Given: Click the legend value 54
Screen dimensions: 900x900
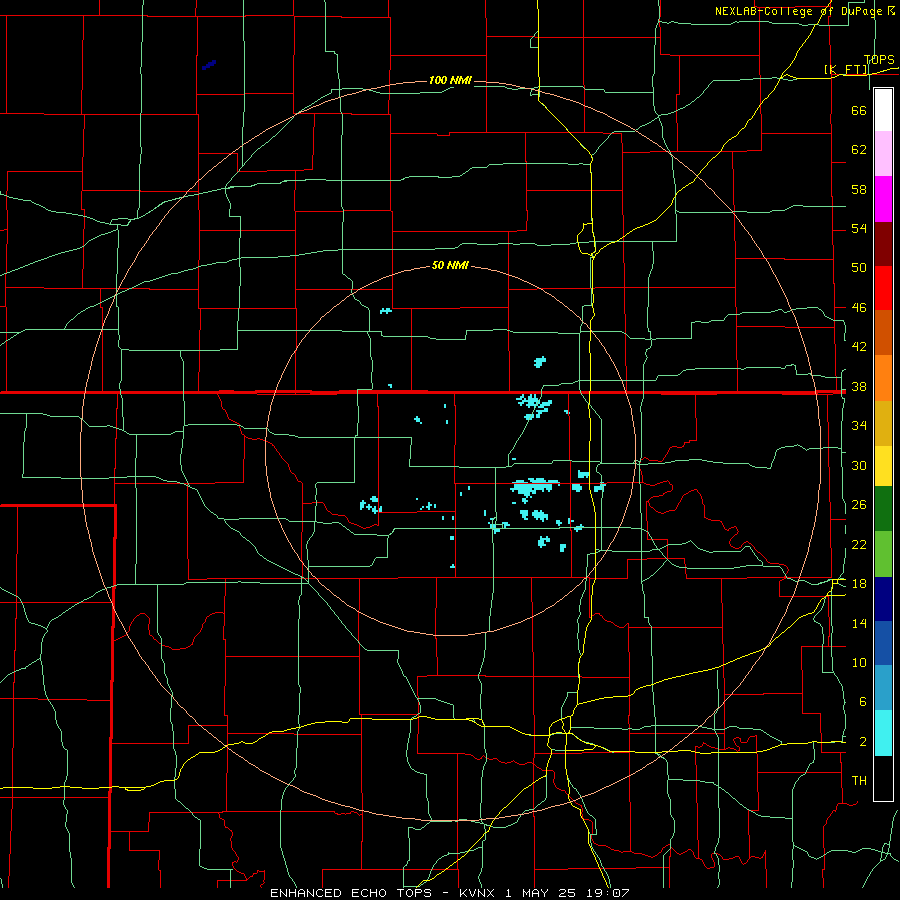Looking at the screenshot, I should (859, 228).
